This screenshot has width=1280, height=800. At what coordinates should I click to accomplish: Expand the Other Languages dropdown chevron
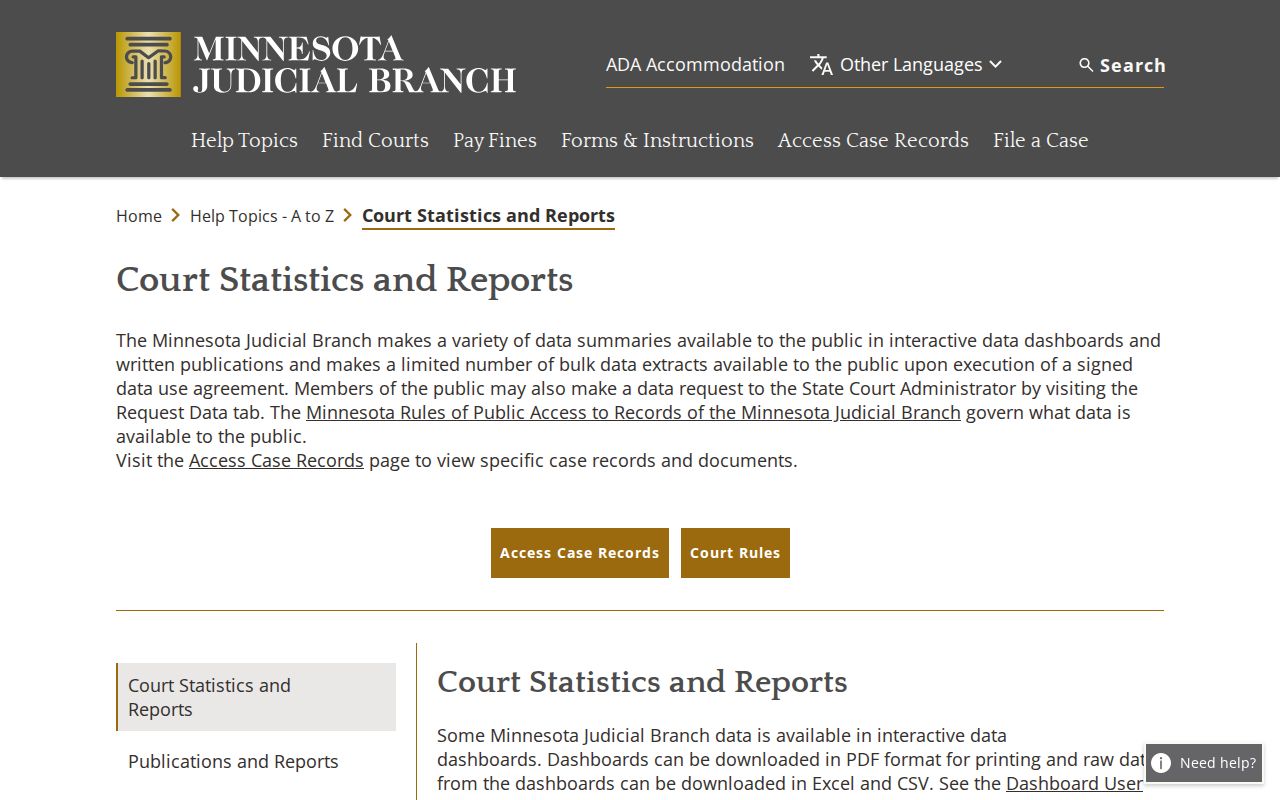(995, 65)
